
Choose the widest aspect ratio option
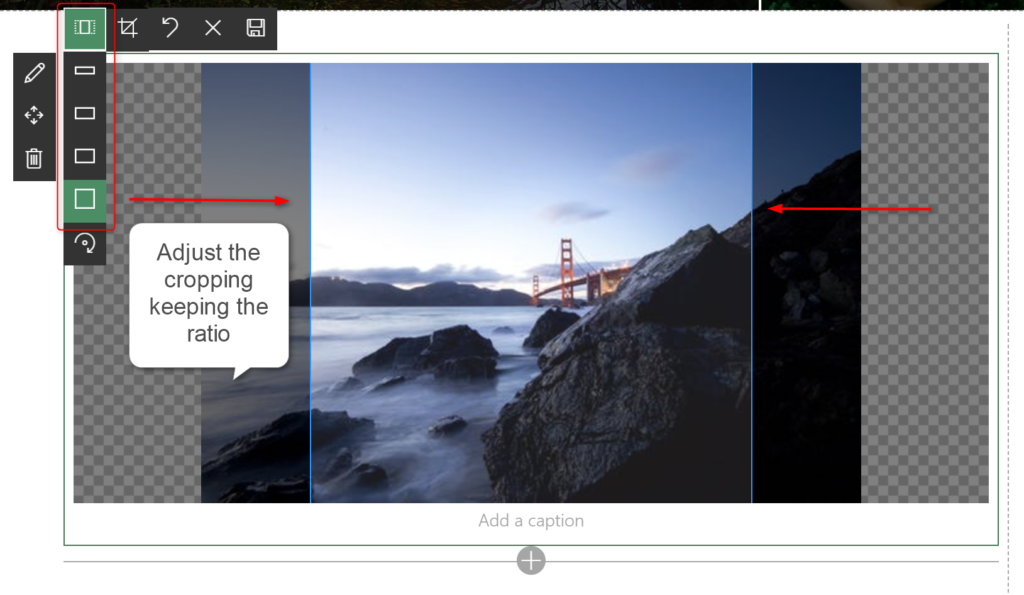pyautogui.click(x=85, y=71)
